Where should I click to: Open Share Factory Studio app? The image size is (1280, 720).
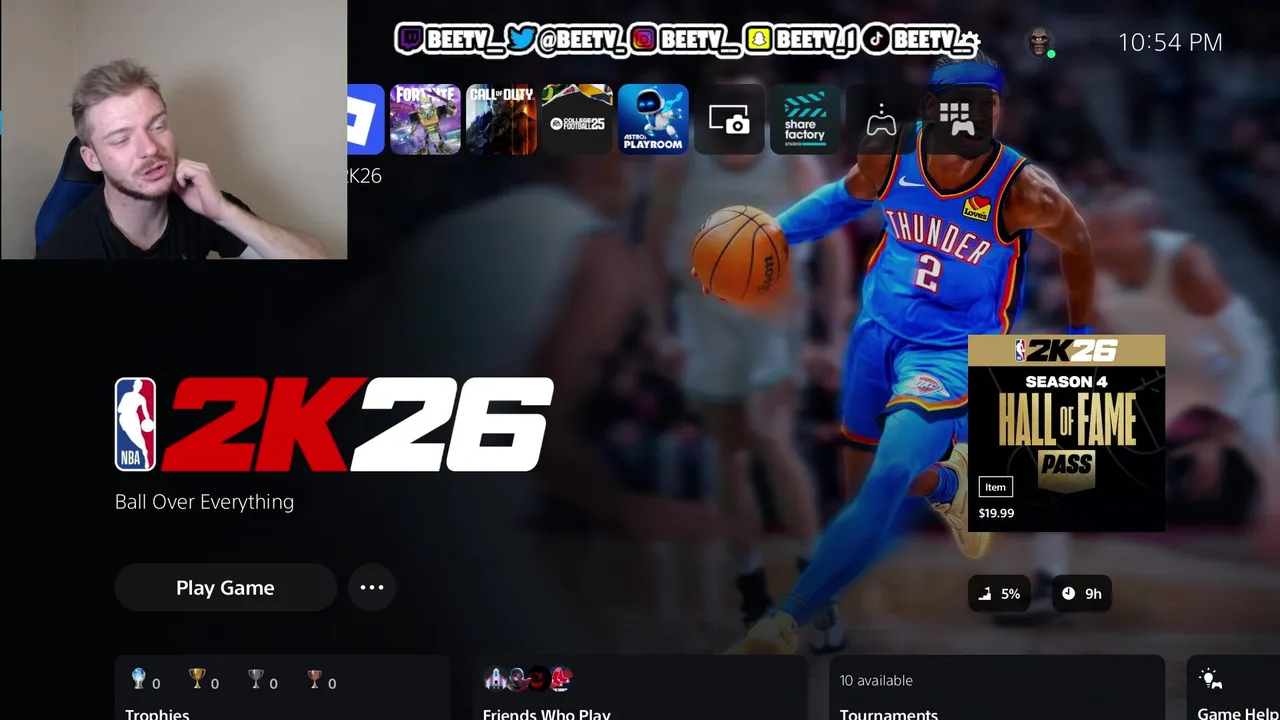pyautogui.click(x=805, y=119)
